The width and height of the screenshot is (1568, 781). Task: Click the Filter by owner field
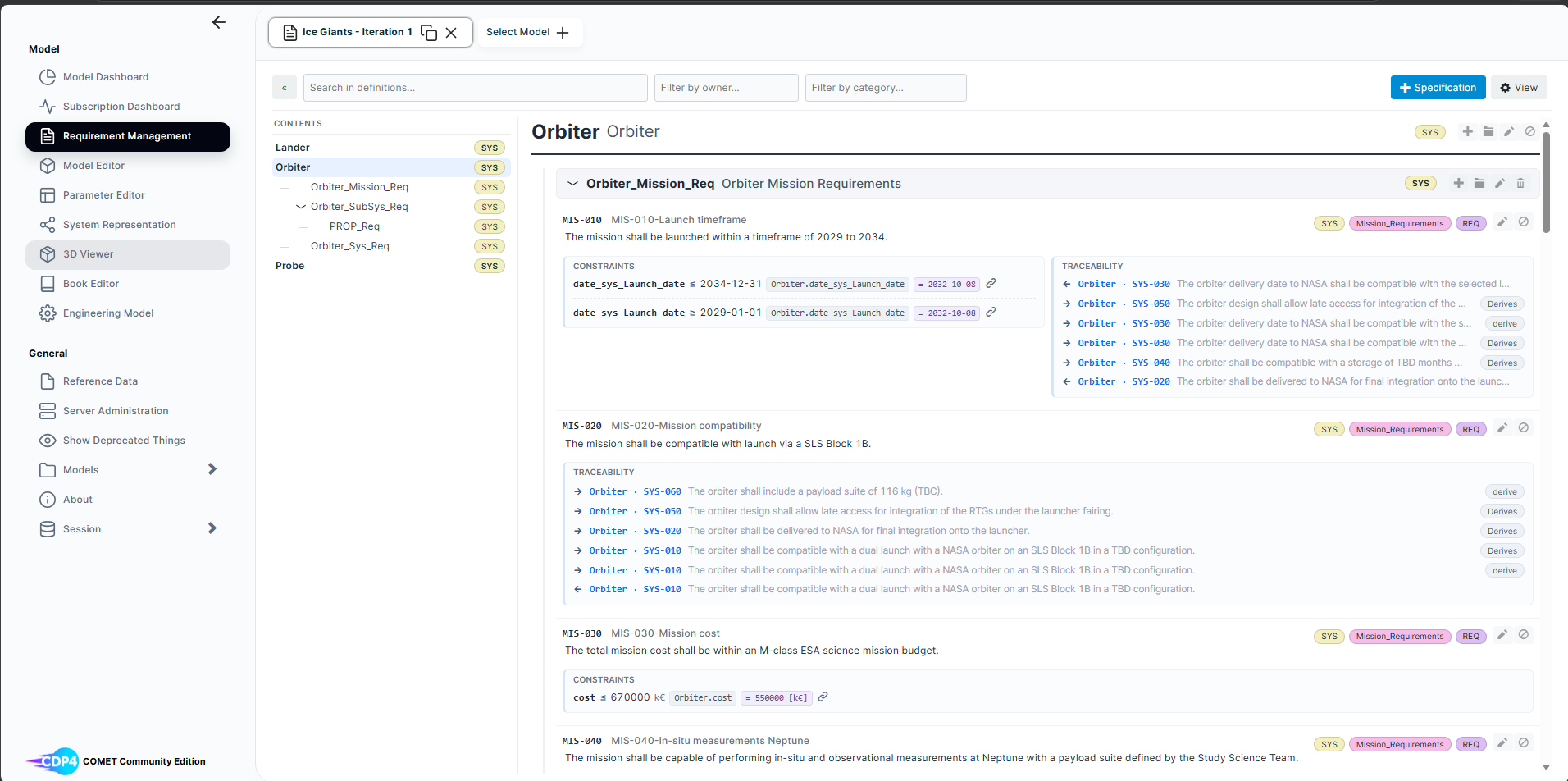click(x=727, y=88)
